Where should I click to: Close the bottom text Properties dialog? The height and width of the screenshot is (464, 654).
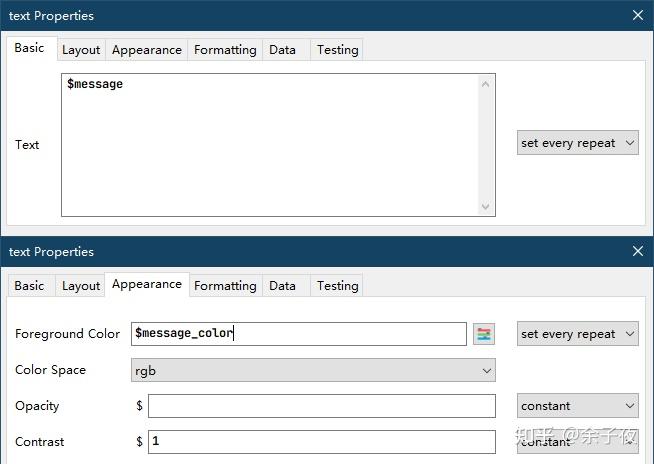pyautogui.click(x=638, y=251)
